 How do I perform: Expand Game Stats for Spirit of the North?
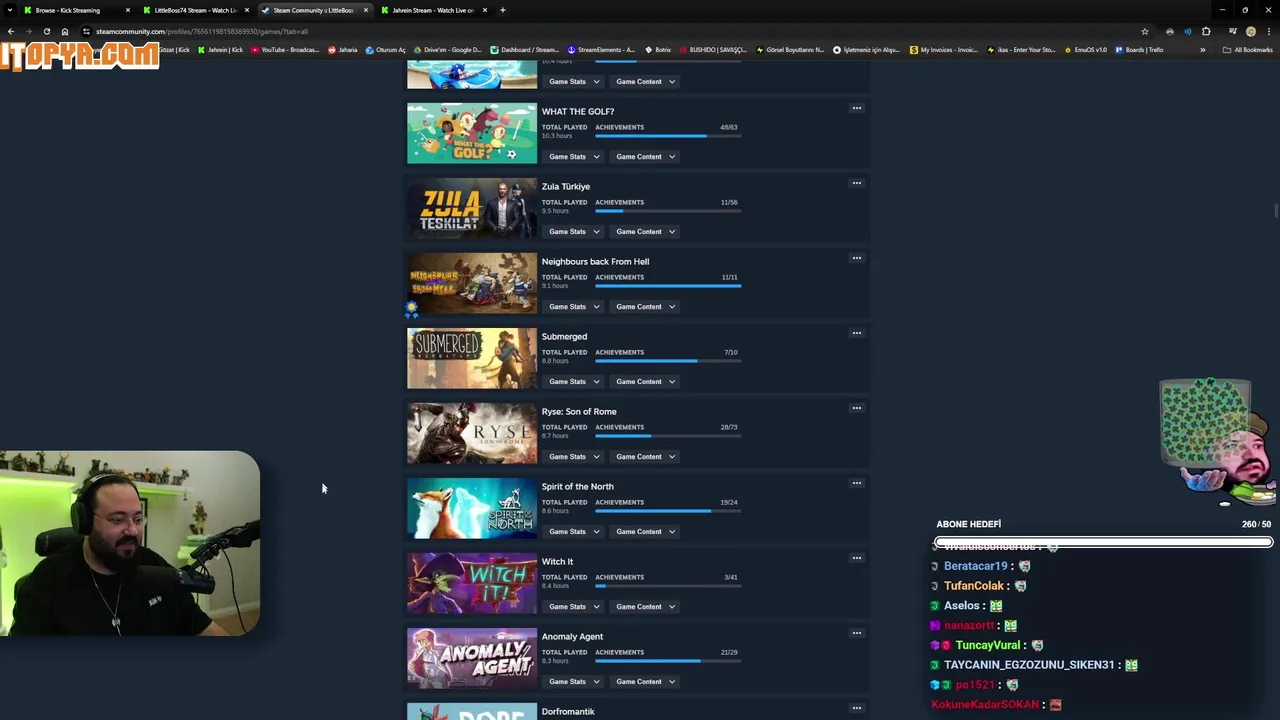(574, 532)
